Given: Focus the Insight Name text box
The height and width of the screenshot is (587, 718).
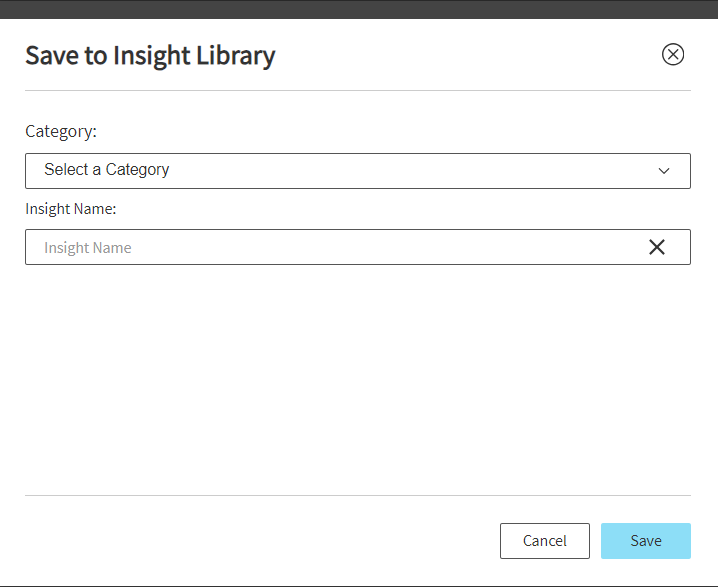Looking at the screenshot, I should tap(358, 247).
